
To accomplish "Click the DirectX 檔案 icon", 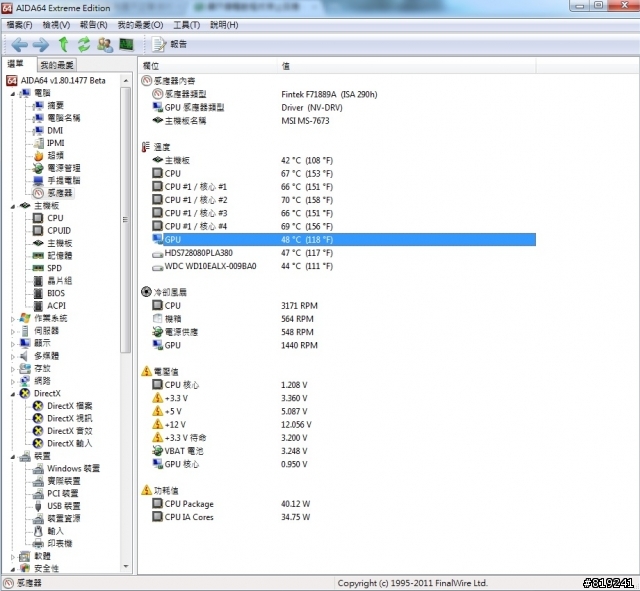I will tap(38, 406).
